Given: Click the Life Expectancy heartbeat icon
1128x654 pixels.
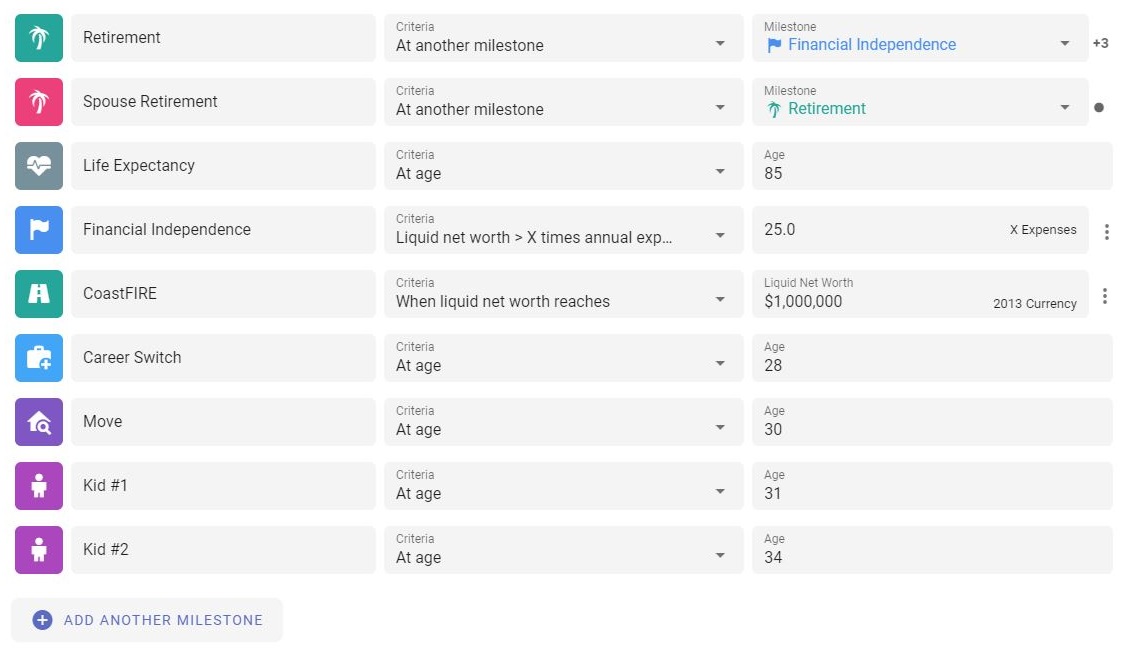Looking at the screenshot, I should tap(39, 166).
